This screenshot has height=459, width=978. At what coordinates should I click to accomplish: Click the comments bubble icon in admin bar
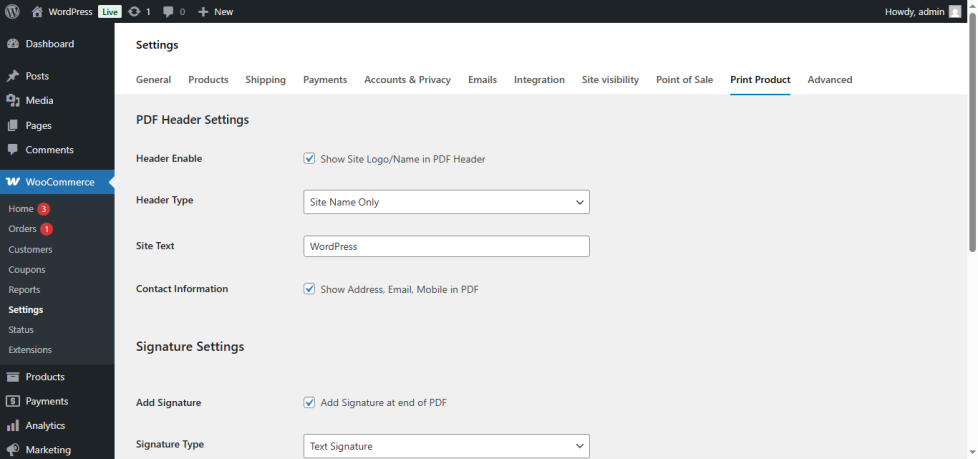pyautogui.click(x=168, y=11)
